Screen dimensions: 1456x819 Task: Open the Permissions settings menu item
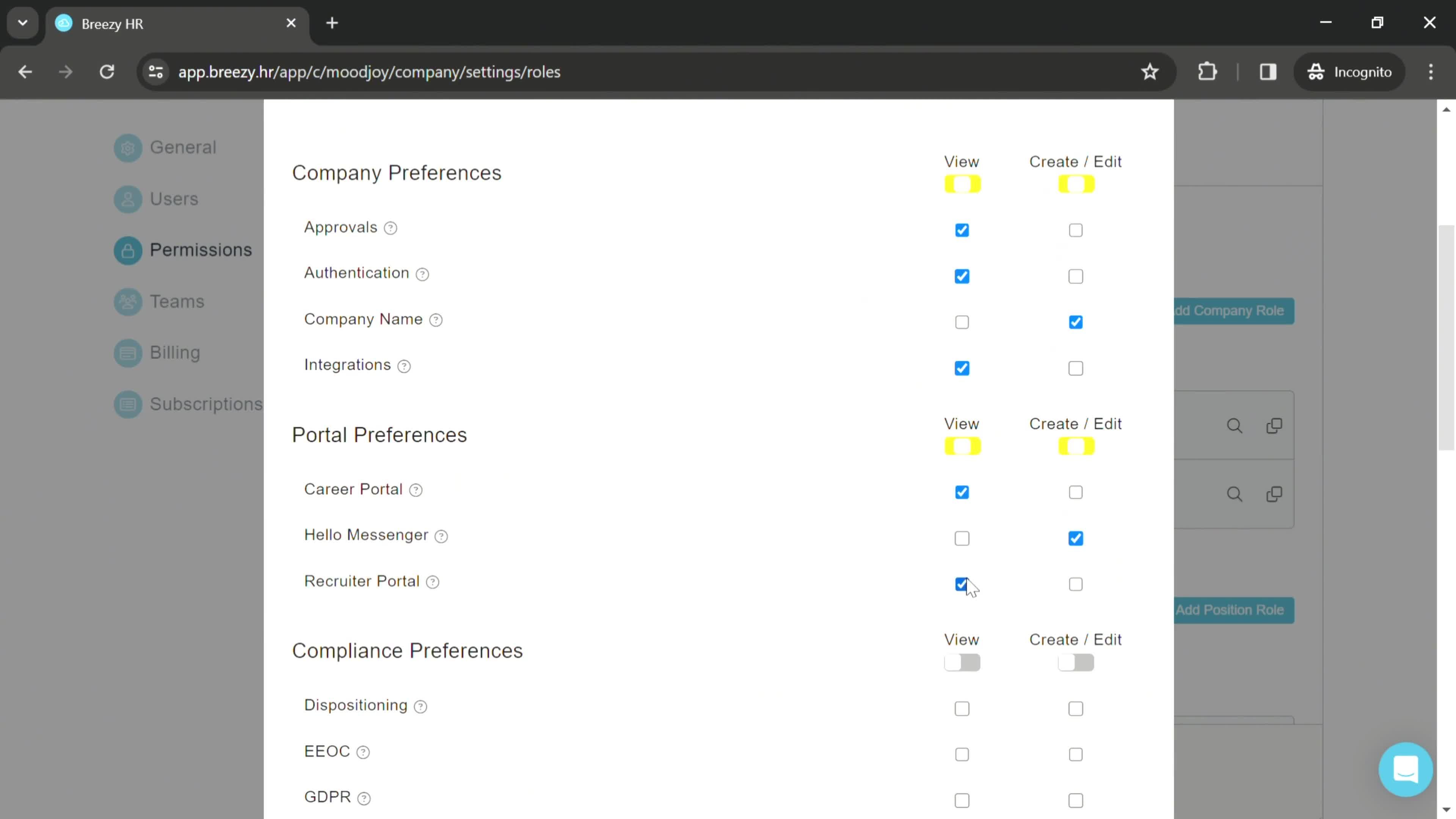tap(200, 249)
